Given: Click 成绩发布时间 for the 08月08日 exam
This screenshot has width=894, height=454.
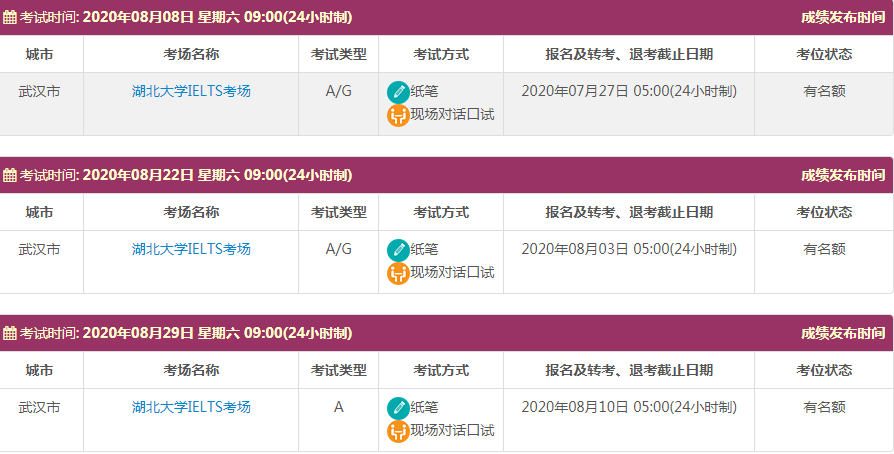Looking at the screenshot, I should (x=842, y=17).
